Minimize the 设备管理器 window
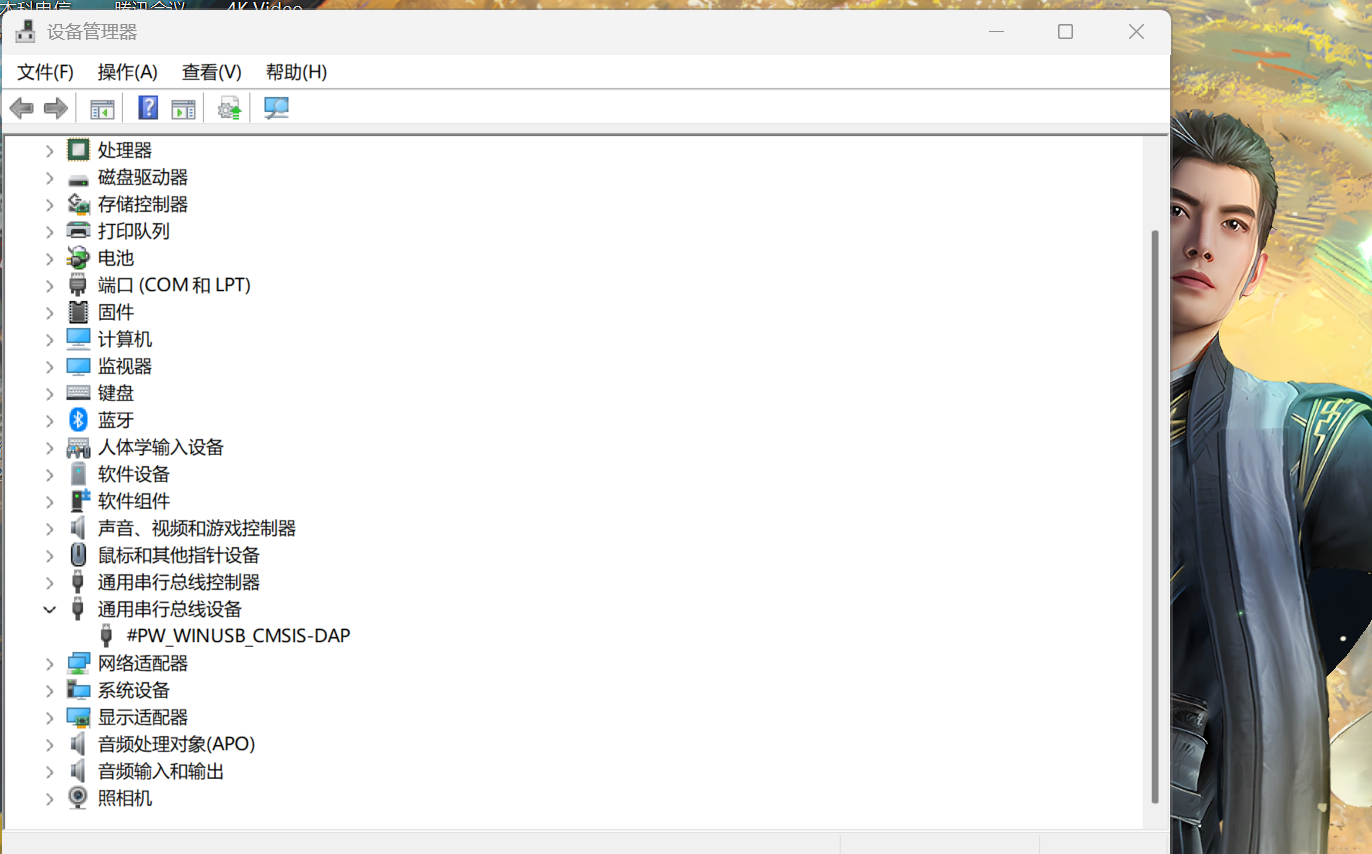Viewport: 1372px width, 854px height. point(996,32)
